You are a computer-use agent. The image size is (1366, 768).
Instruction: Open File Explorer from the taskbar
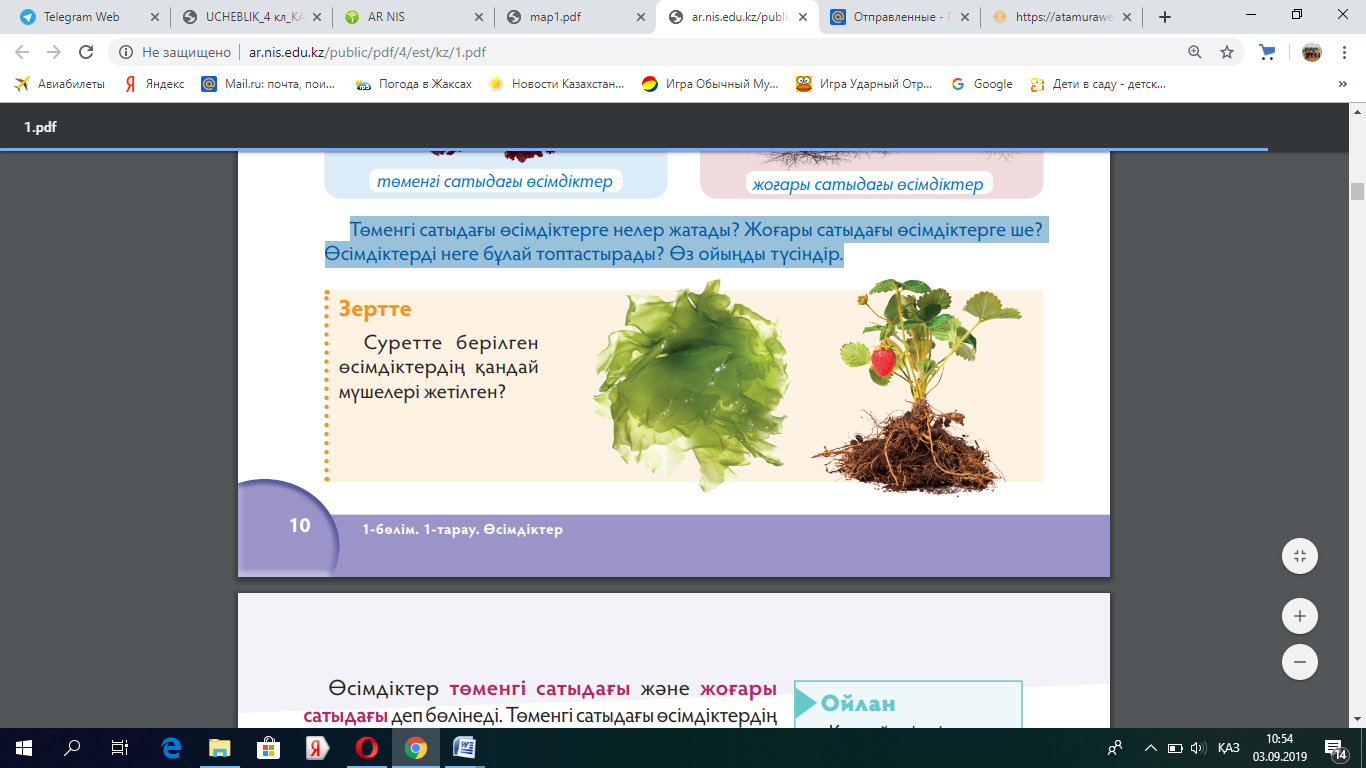[219, 748]
